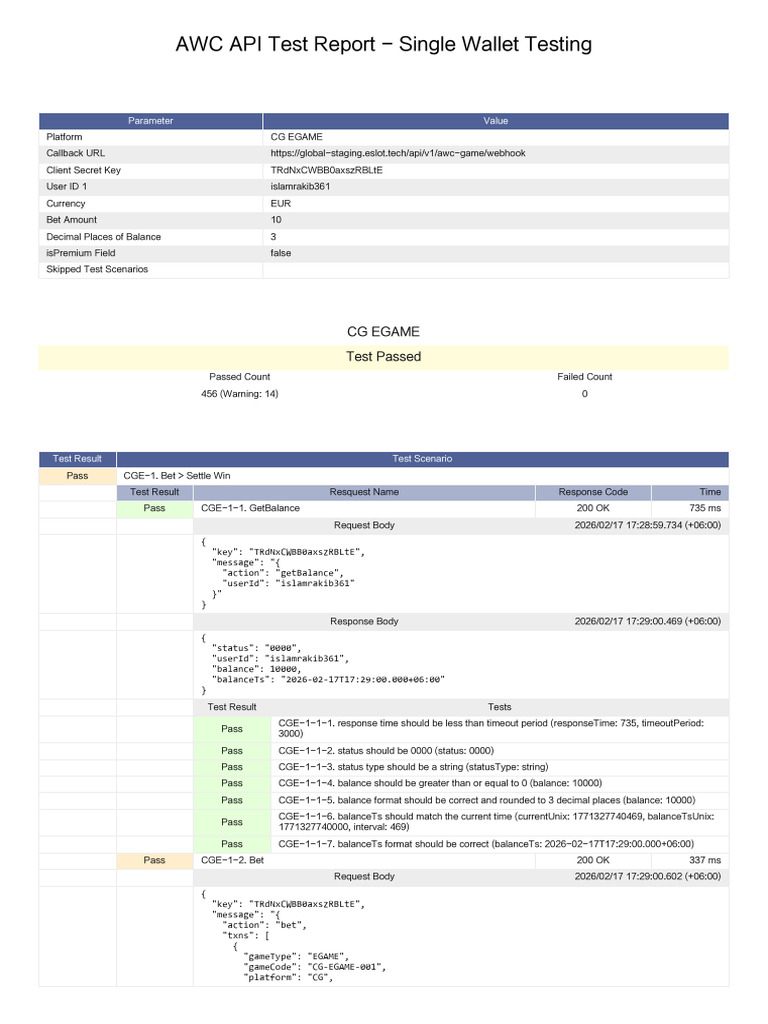Click the '"action": "bet",' JSON line
This screenshot has height=1024, width=768.
pos(264,925)
